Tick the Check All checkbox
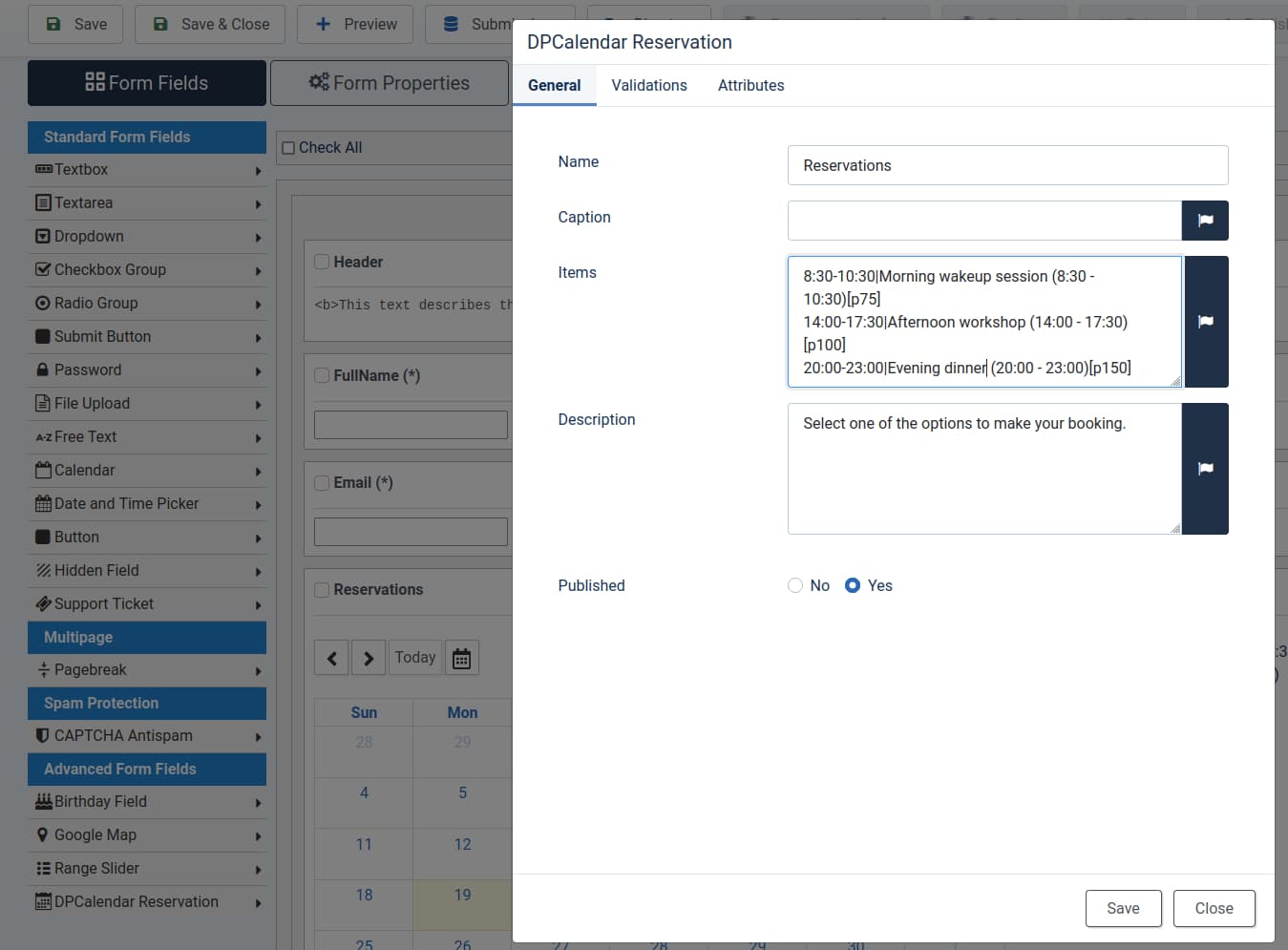The width and height of the screenshot is (1288, 950). [288, 148]
